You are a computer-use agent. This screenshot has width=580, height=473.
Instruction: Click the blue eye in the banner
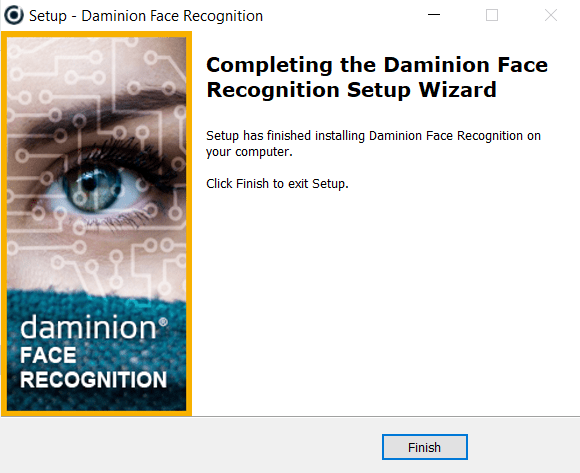(x=92, y=189)
